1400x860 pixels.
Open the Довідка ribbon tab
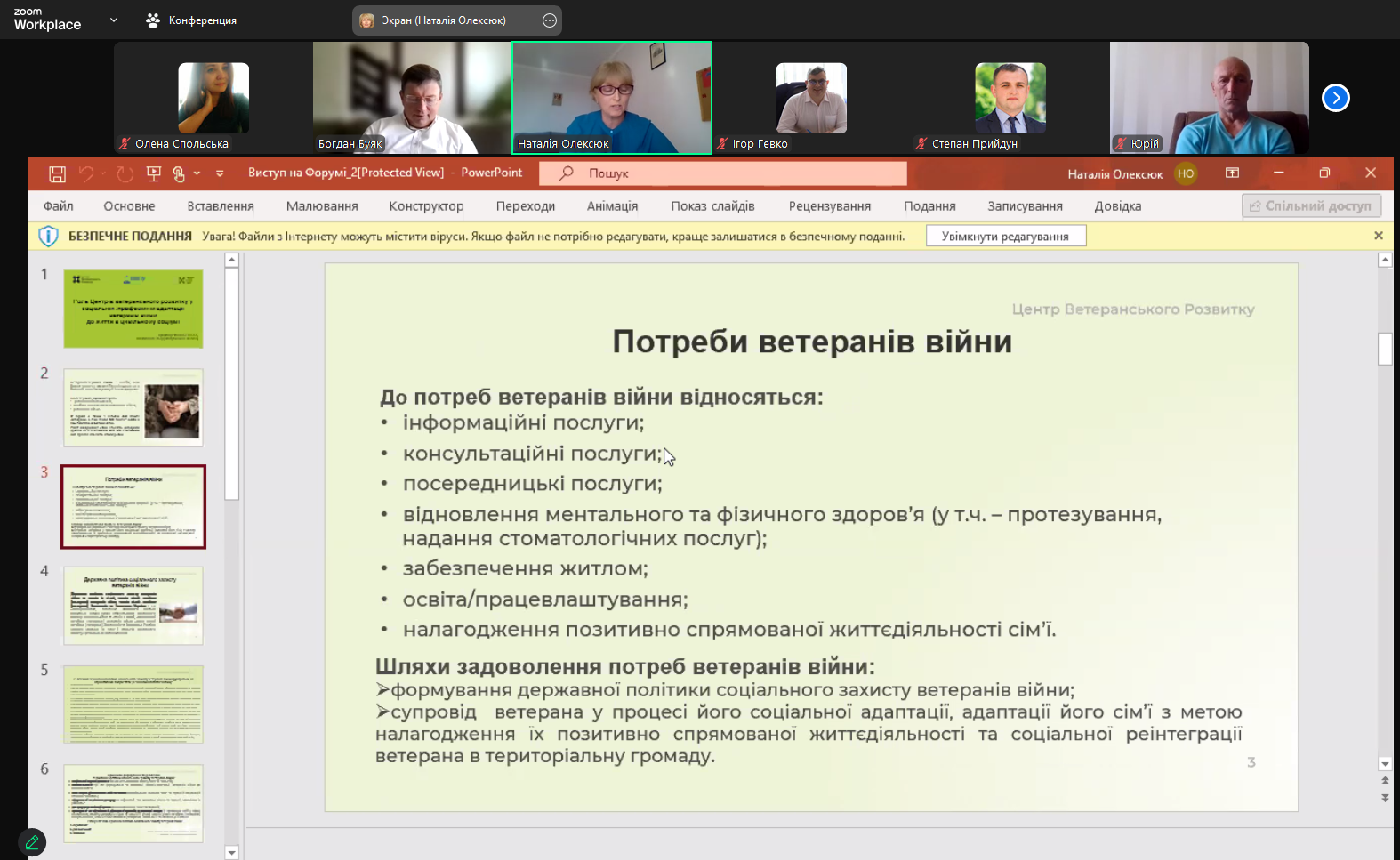click(x=1118, y=205)
